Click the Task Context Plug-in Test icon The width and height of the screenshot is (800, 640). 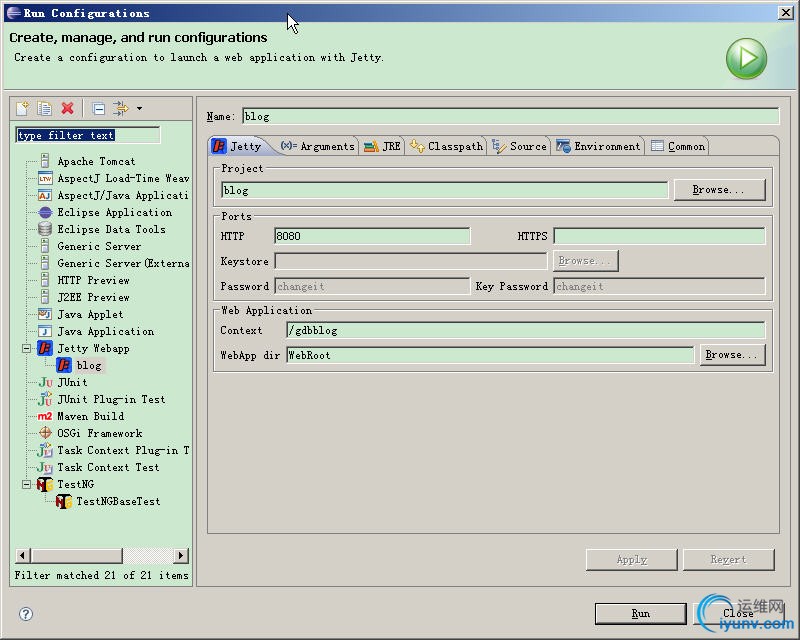tap(45, 450)
